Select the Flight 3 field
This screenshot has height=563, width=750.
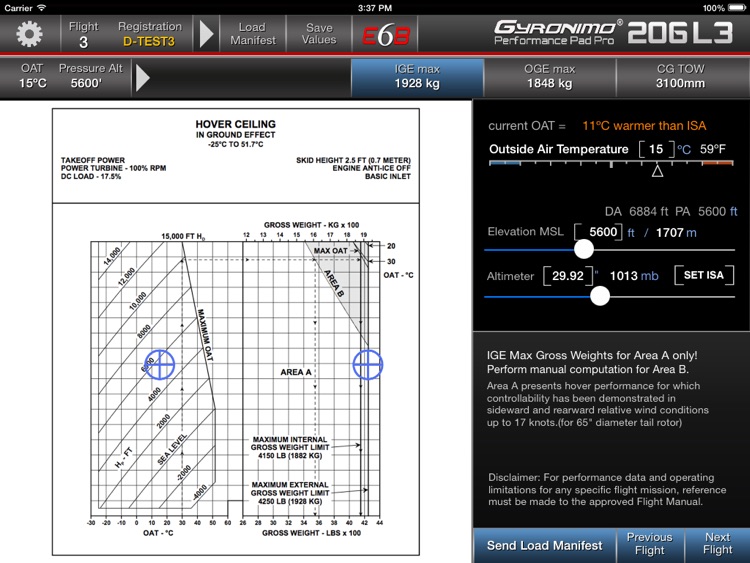(83, 34)
